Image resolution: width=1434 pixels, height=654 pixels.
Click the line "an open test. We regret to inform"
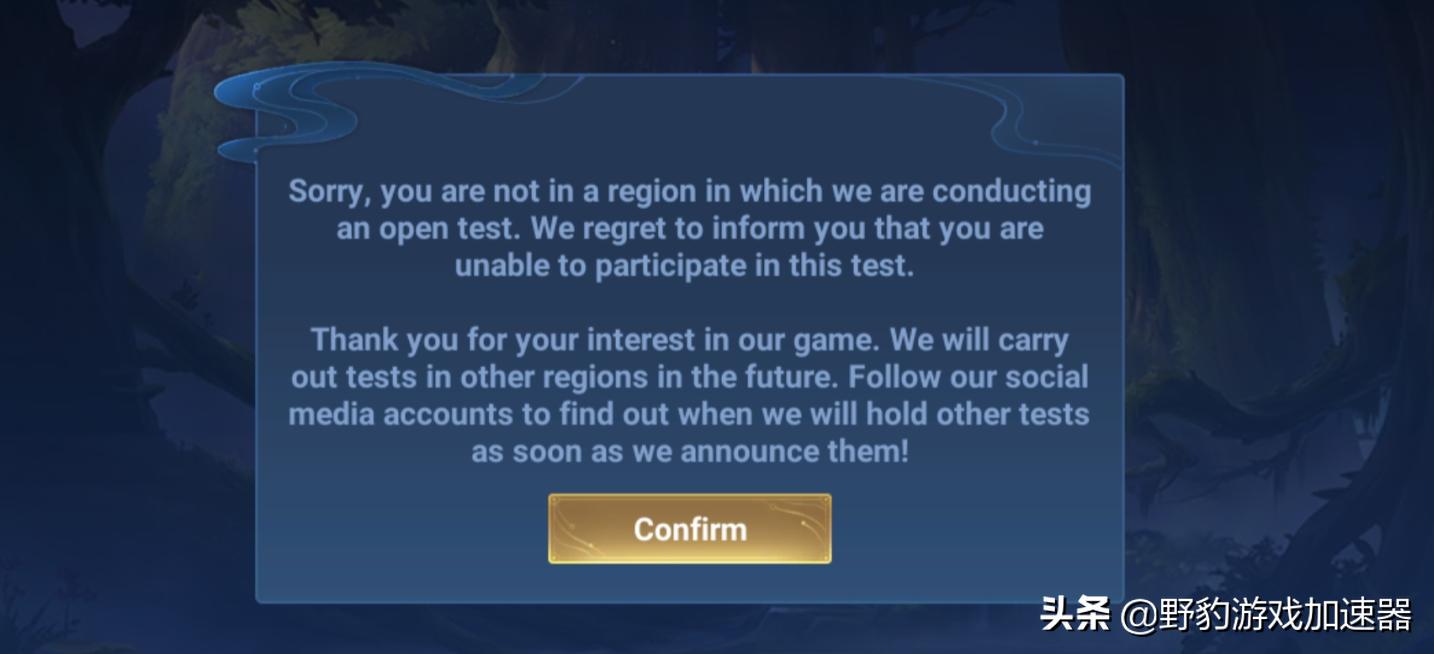(x=689, y=228)
